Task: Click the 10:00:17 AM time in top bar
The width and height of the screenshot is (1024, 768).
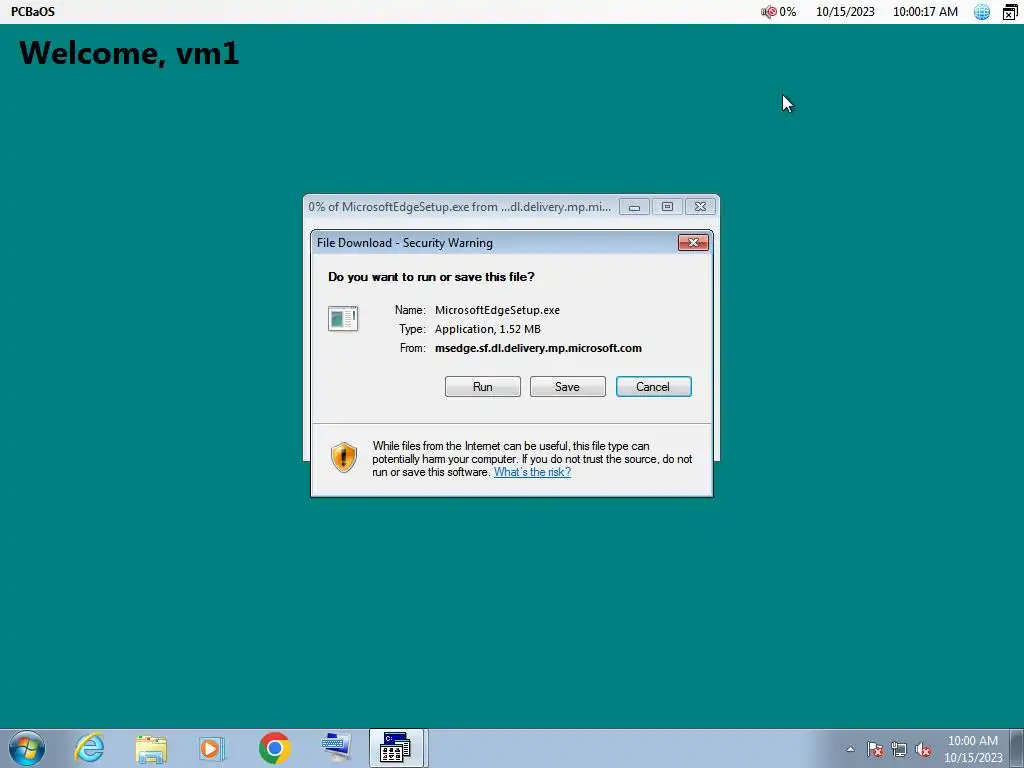Action: [925, 12]
